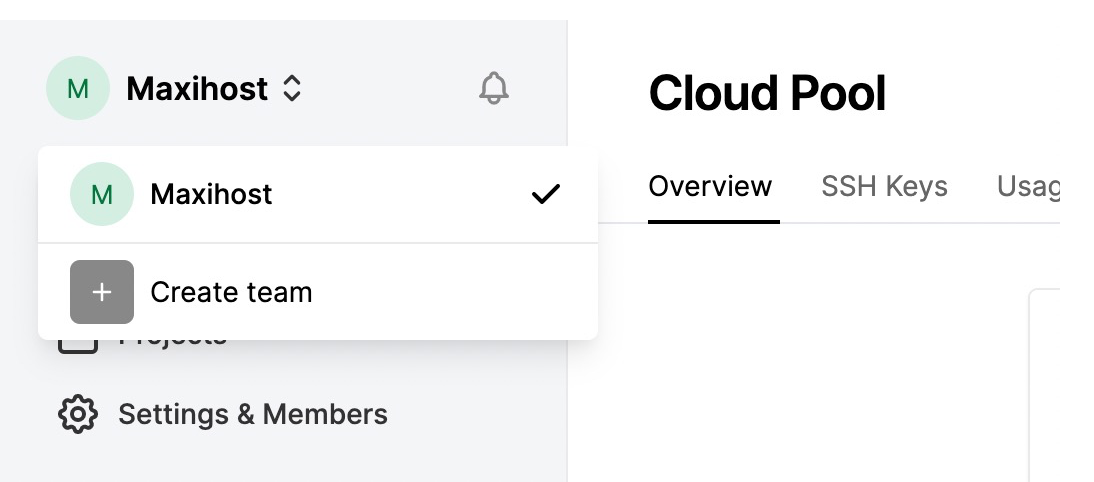
Task: Click the checkmark next to Maxihost
Action: (546, 194)
